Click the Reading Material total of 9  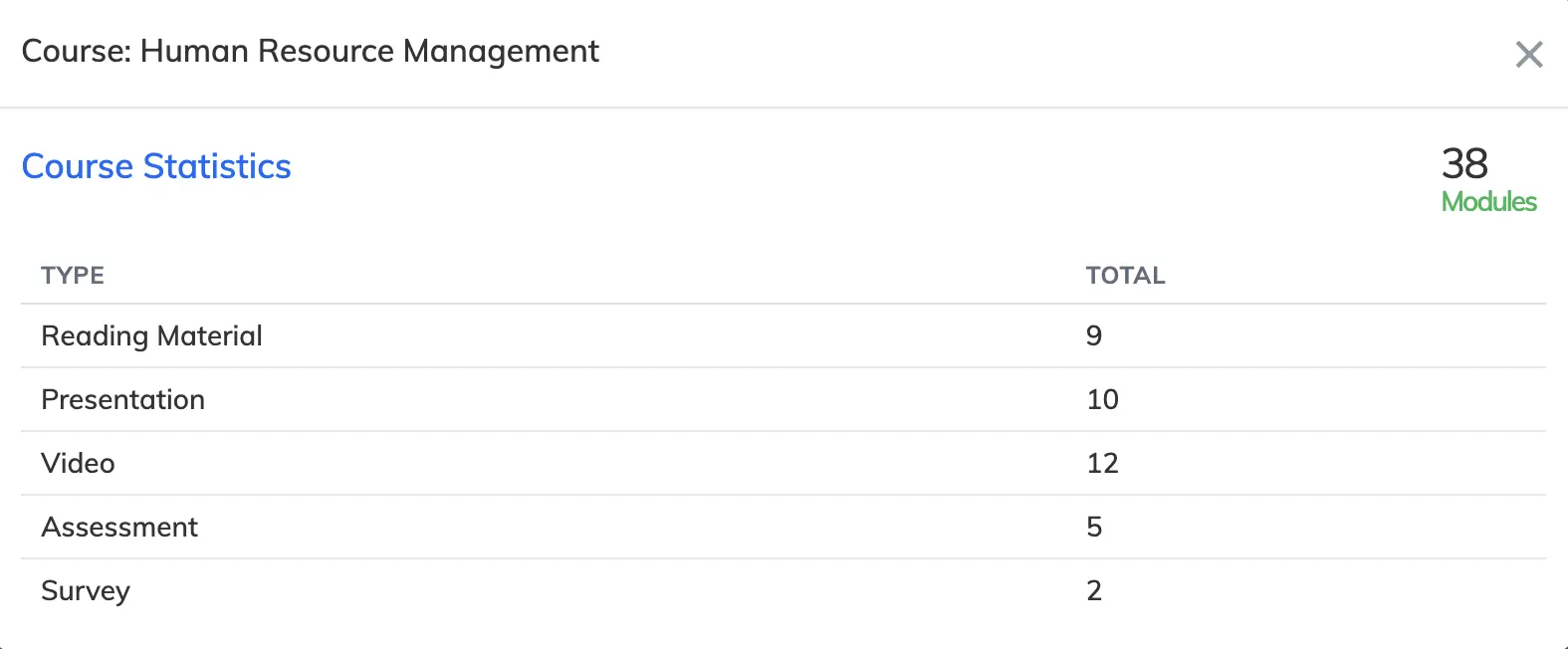[x=1094, y=335]
